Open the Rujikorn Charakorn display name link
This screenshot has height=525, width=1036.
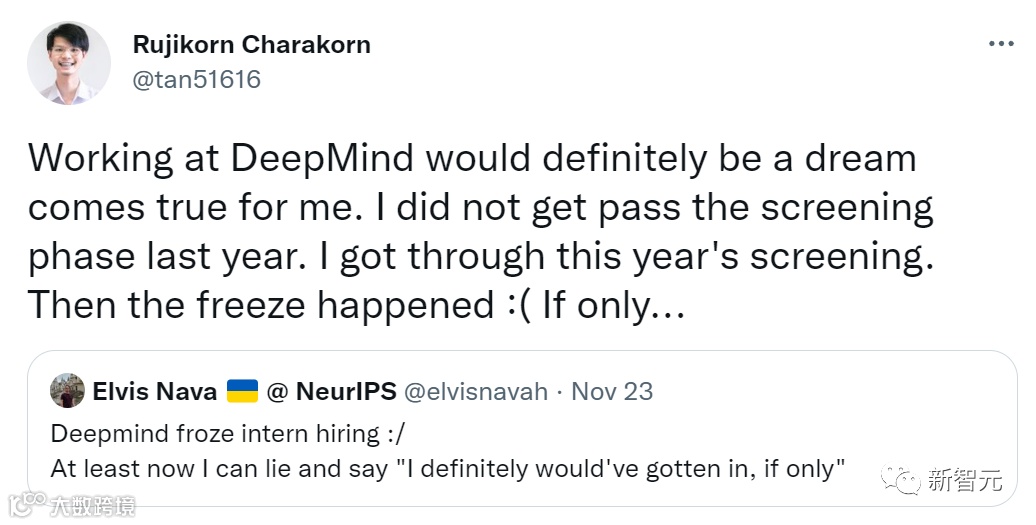[251, 45]
